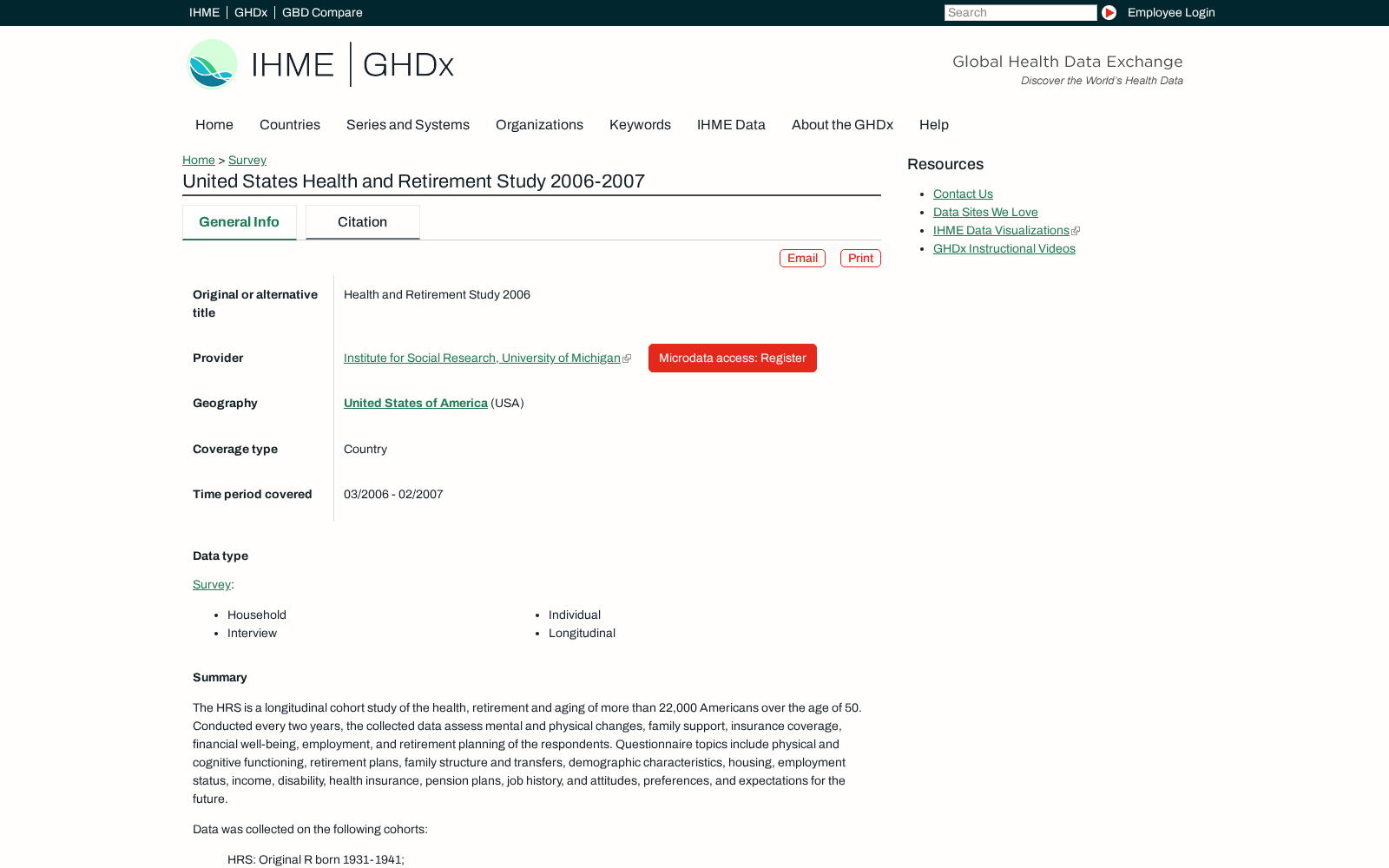Click the Email button
Image resolution: width=1389 pixels, height=868 pixels.
click(x=802, y=259)
